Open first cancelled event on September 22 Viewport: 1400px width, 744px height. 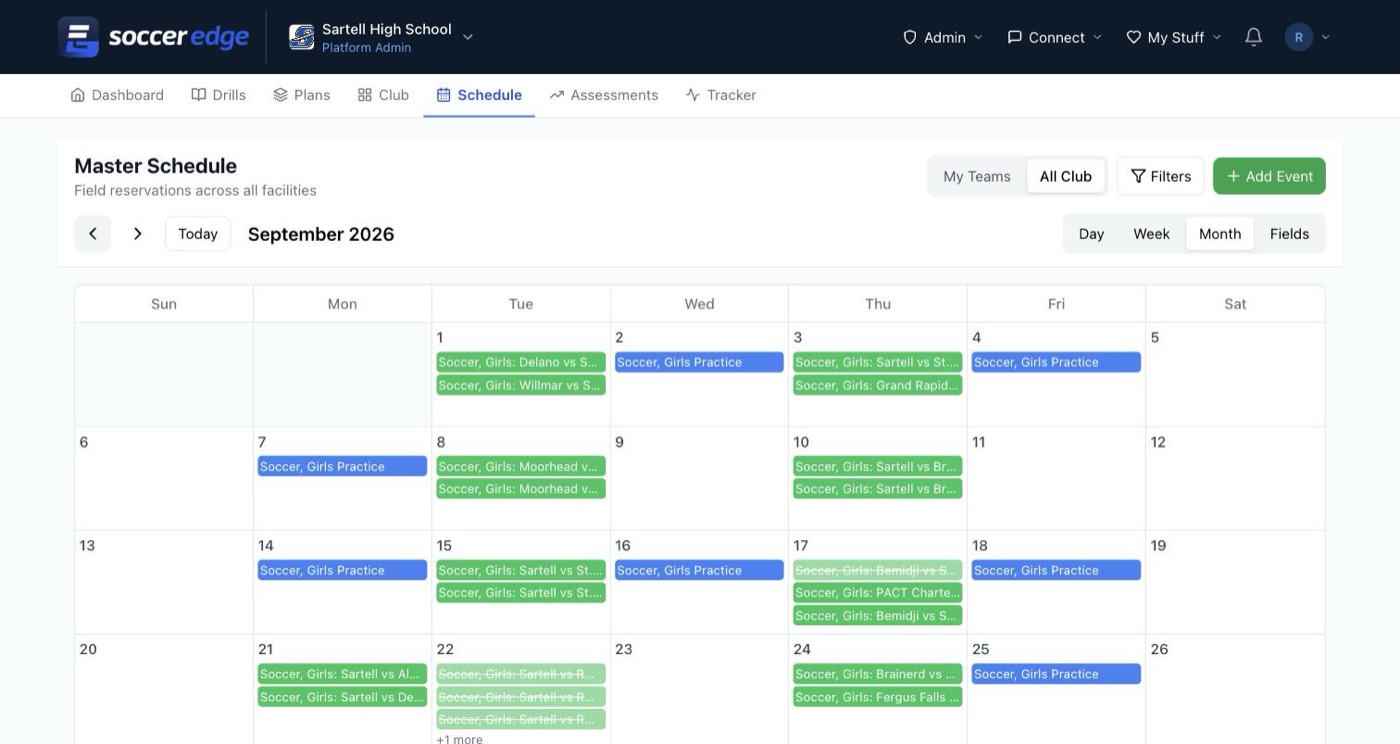coord(521,674)
